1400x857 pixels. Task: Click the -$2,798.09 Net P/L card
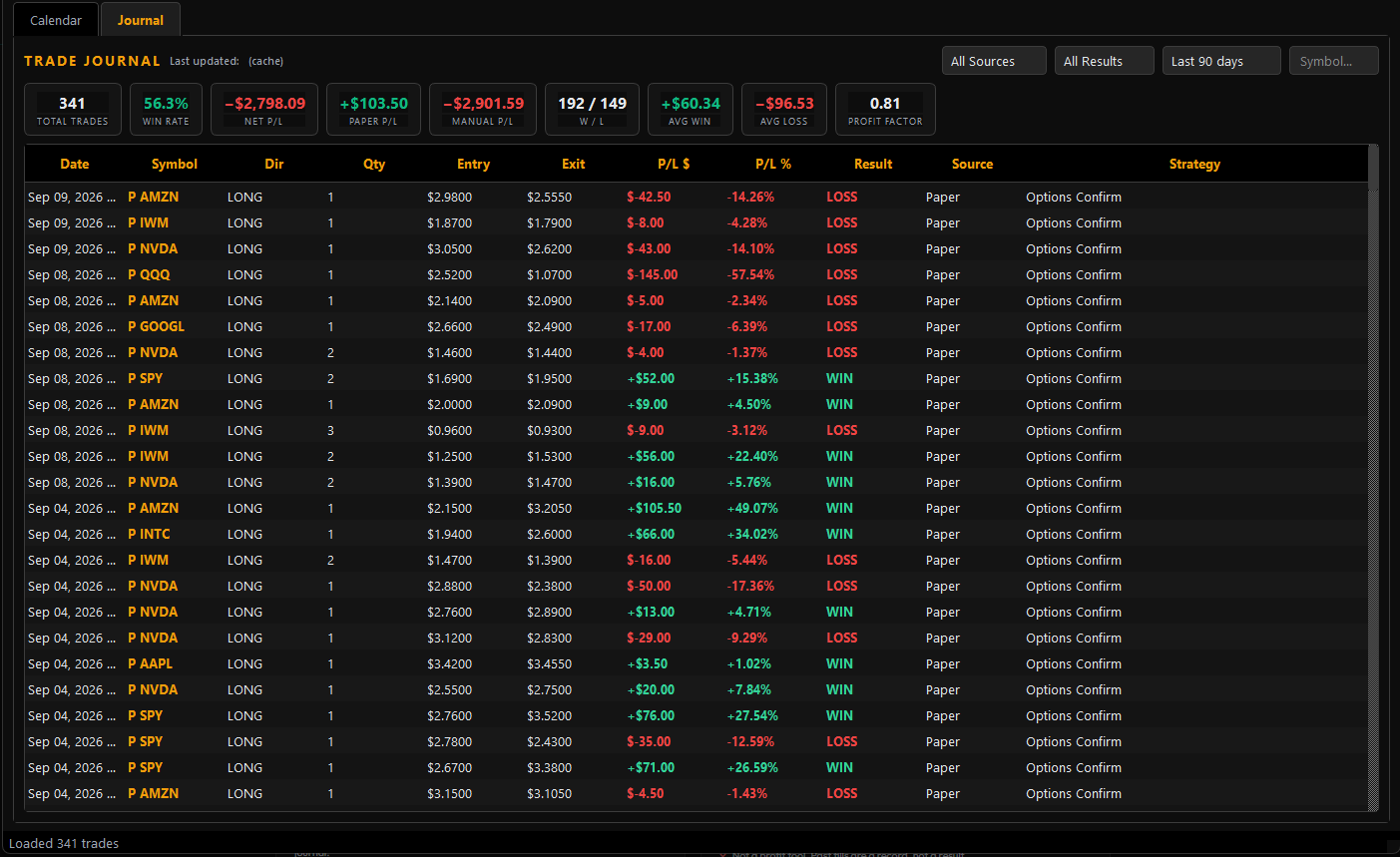point(264,109)
